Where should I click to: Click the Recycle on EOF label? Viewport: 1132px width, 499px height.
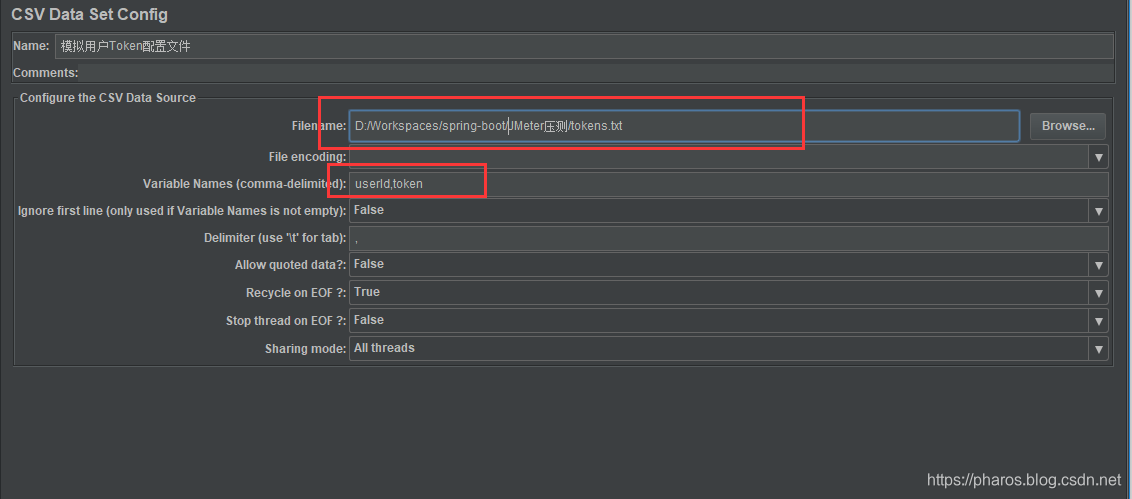pyautogui.click(x=296, y=293)
